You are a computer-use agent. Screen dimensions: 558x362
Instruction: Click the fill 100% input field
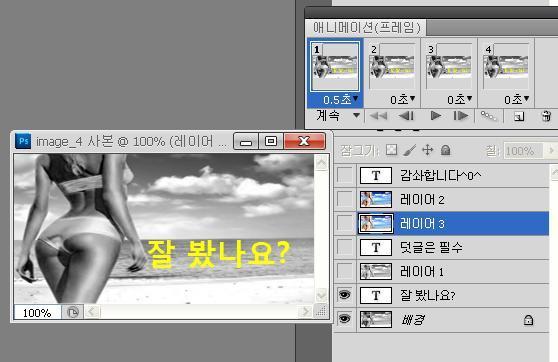523,151
